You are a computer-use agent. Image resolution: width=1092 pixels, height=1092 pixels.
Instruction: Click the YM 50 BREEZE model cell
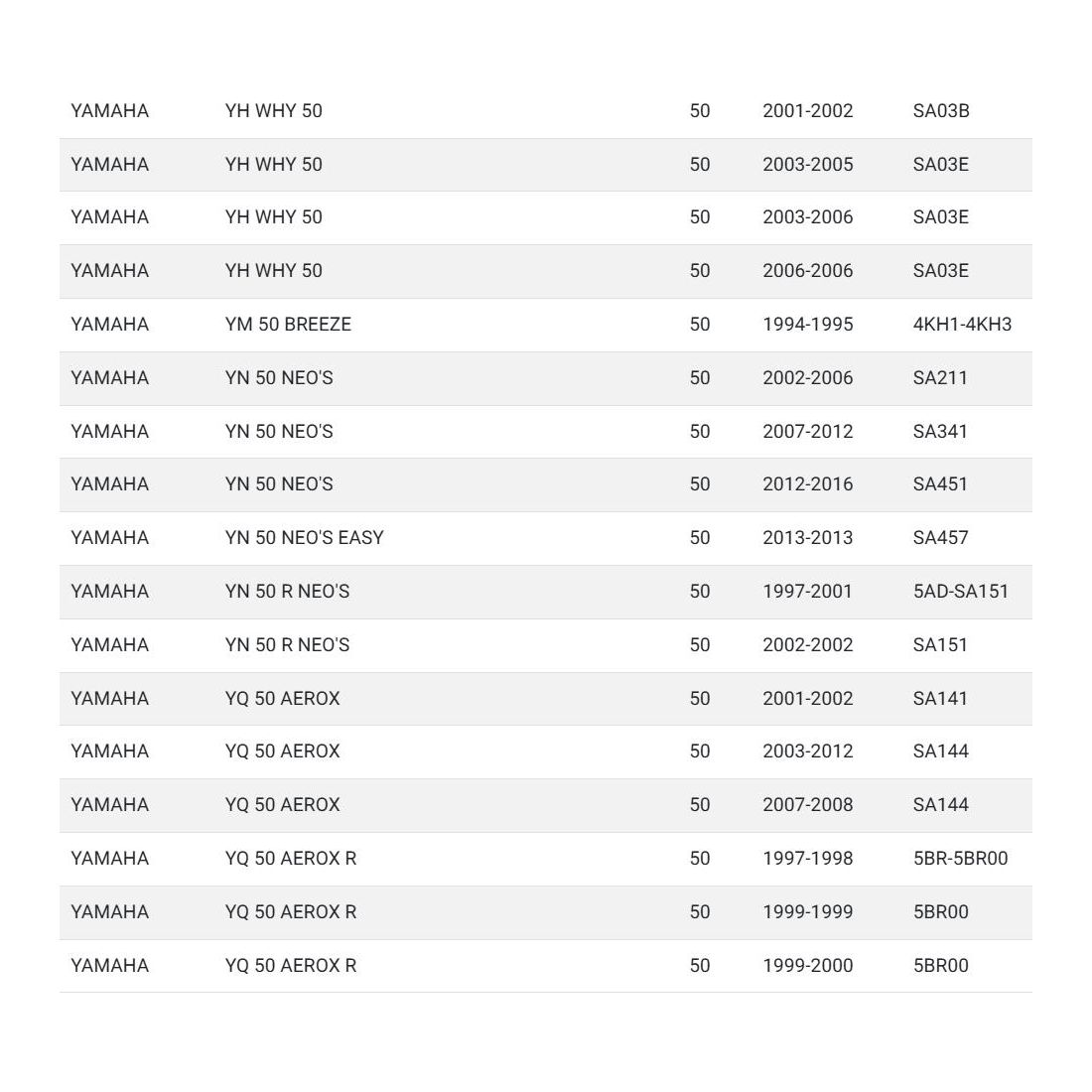coord(288,325)
